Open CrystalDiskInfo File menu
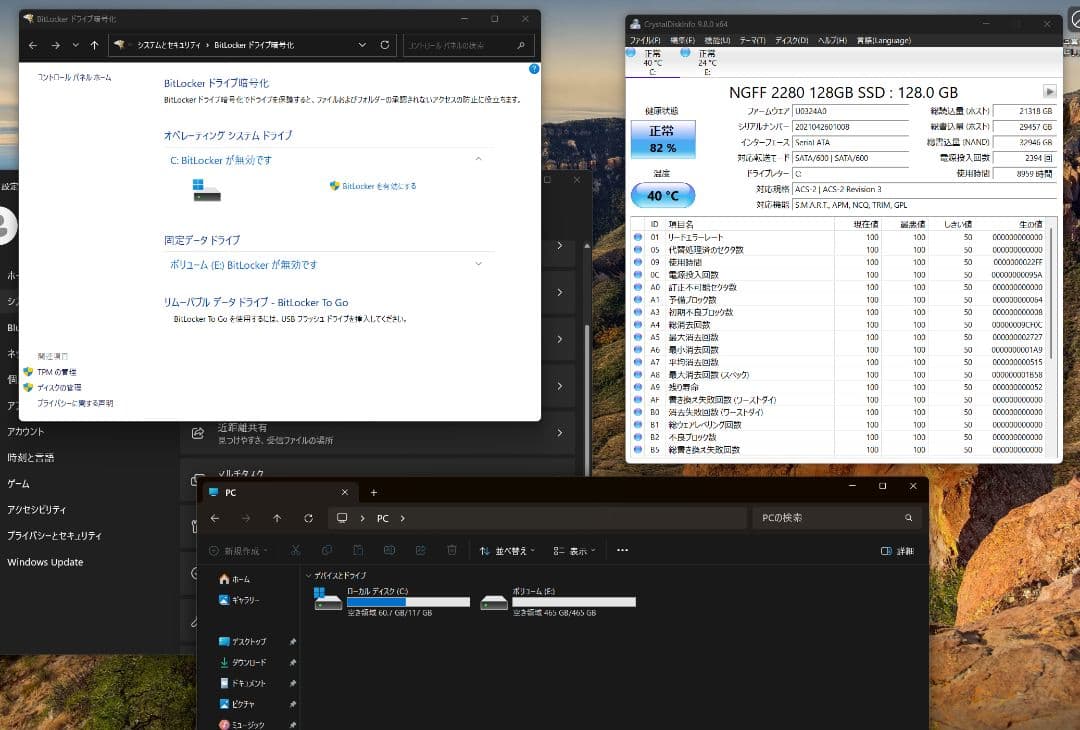The width and height of the screenshot is (1080, 730). click(x=645, y=41)
